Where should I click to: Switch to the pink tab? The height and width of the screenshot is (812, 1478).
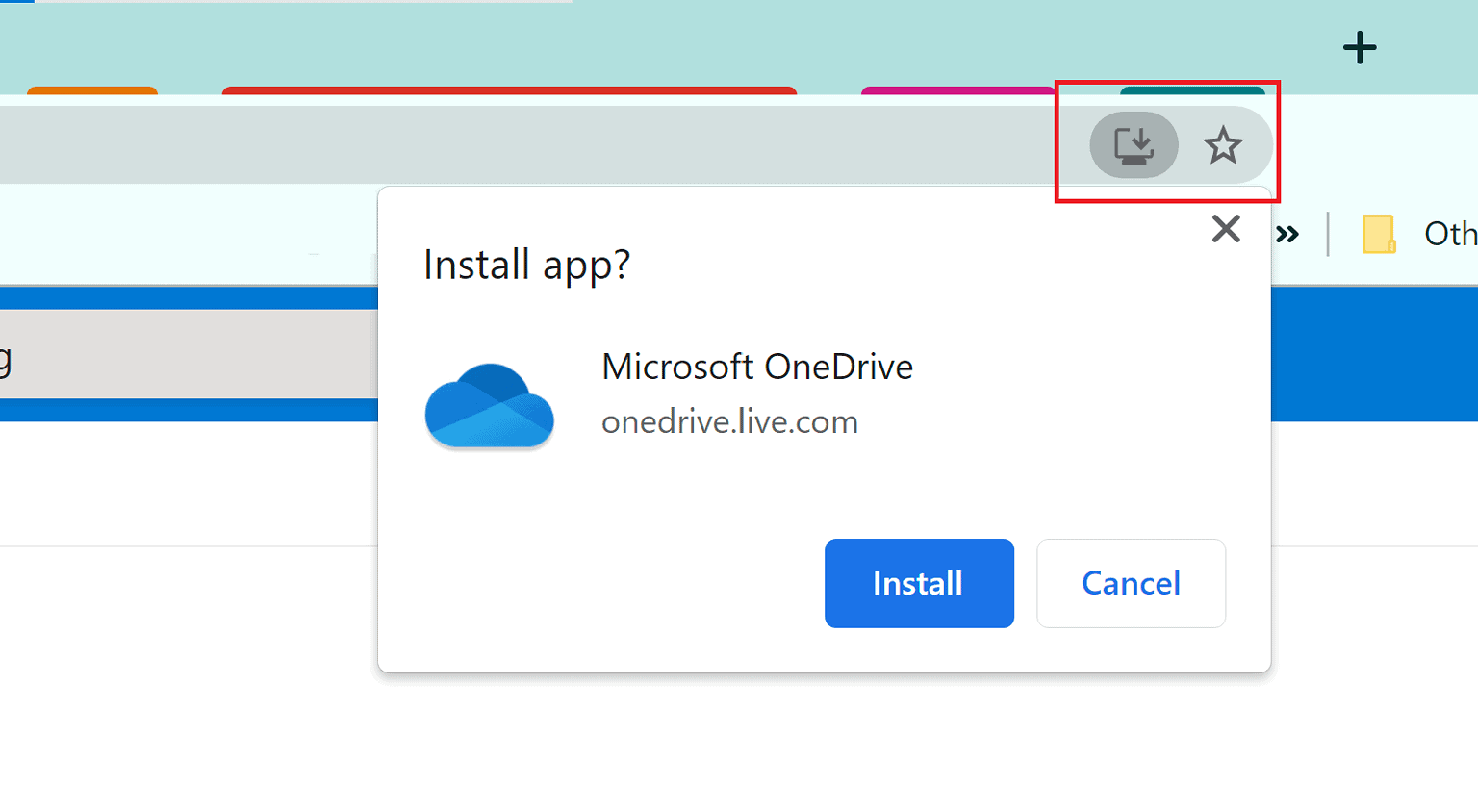coord(959,91)
